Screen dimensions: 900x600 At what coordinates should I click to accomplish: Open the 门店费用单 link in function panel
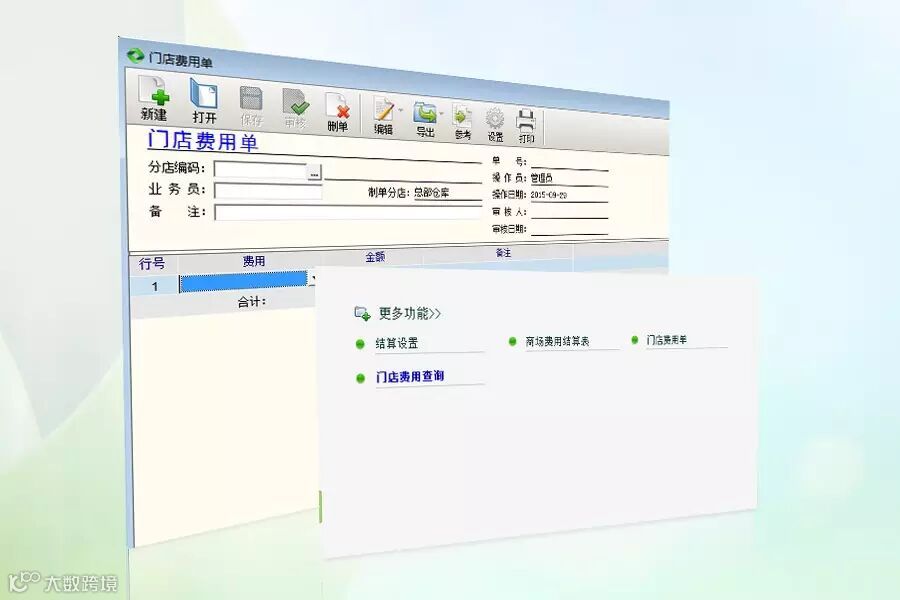[666, 340]
